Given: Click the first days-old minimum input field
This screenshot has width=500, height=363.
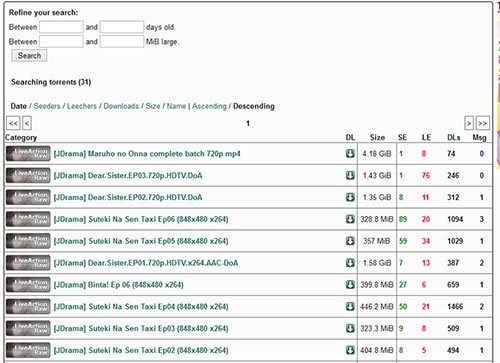Looking at the screenshot, I should pos(61,27).
